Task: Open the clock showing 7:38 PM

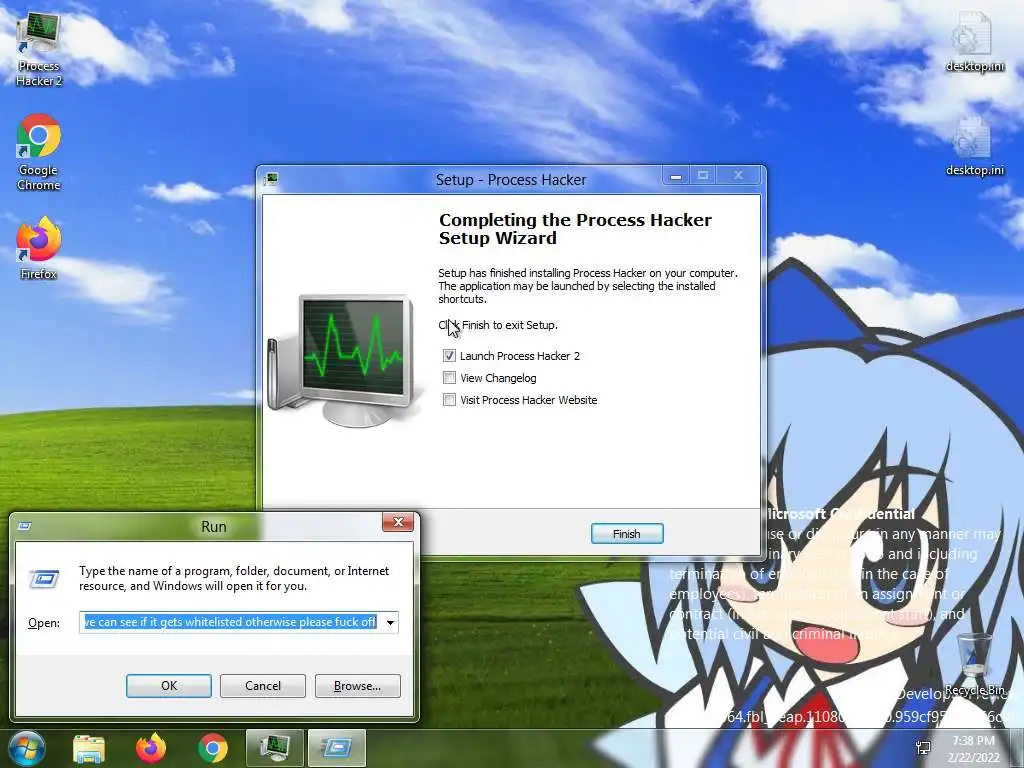Action: tap(973, 748)
